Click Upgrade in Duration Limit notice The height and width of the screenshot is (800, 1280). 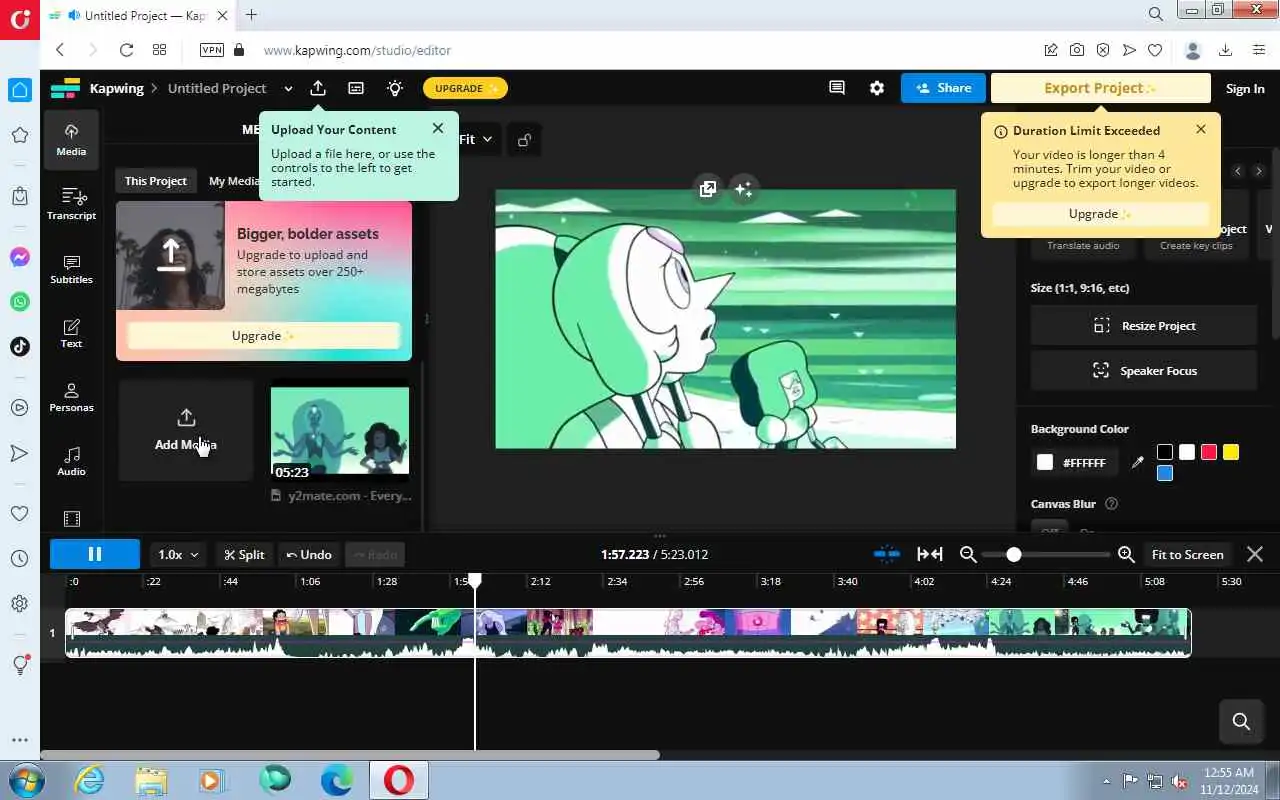point(1099,214)
